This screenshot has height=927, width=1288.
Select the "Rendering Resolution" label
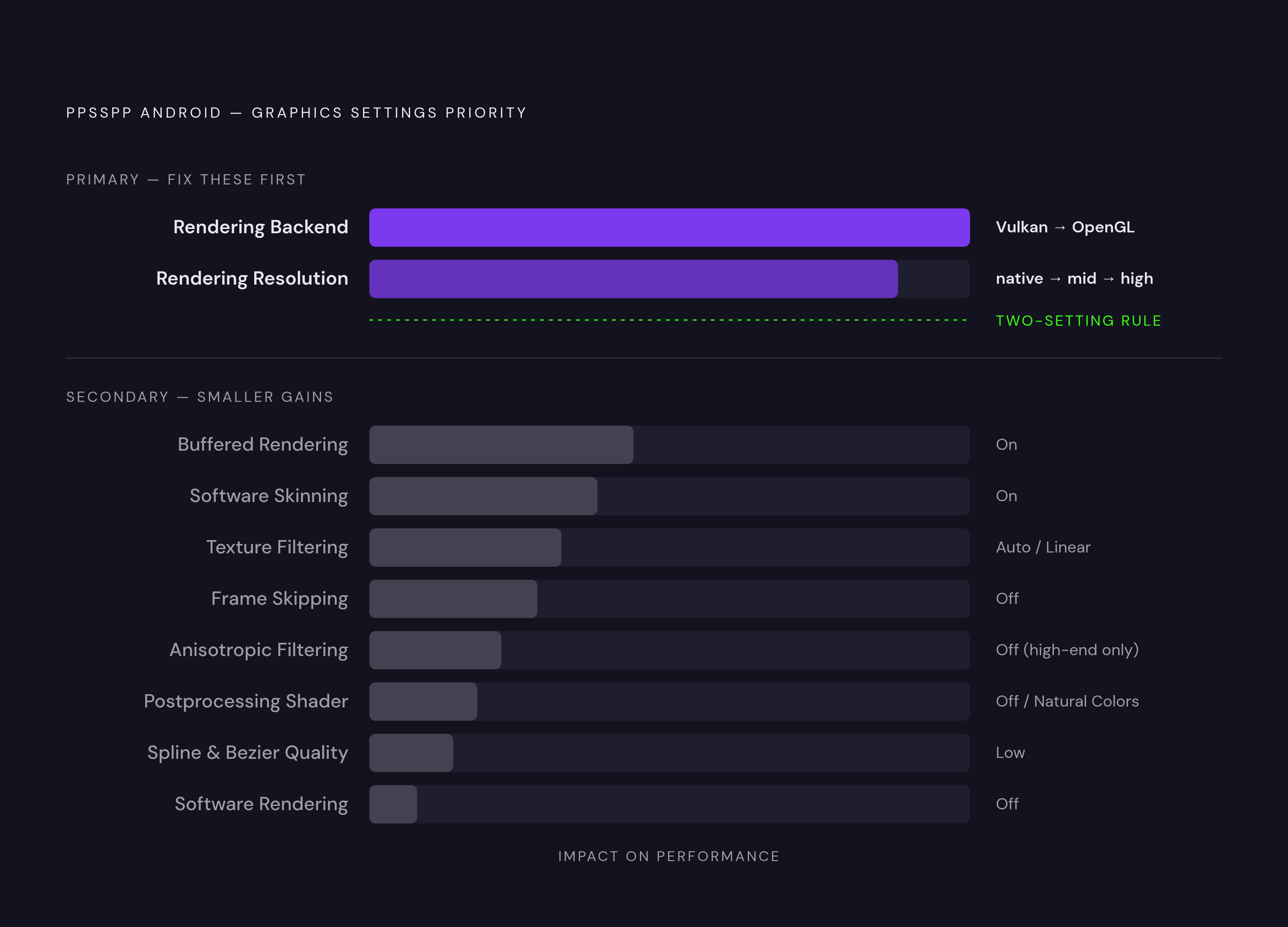[x=252, y=279]
